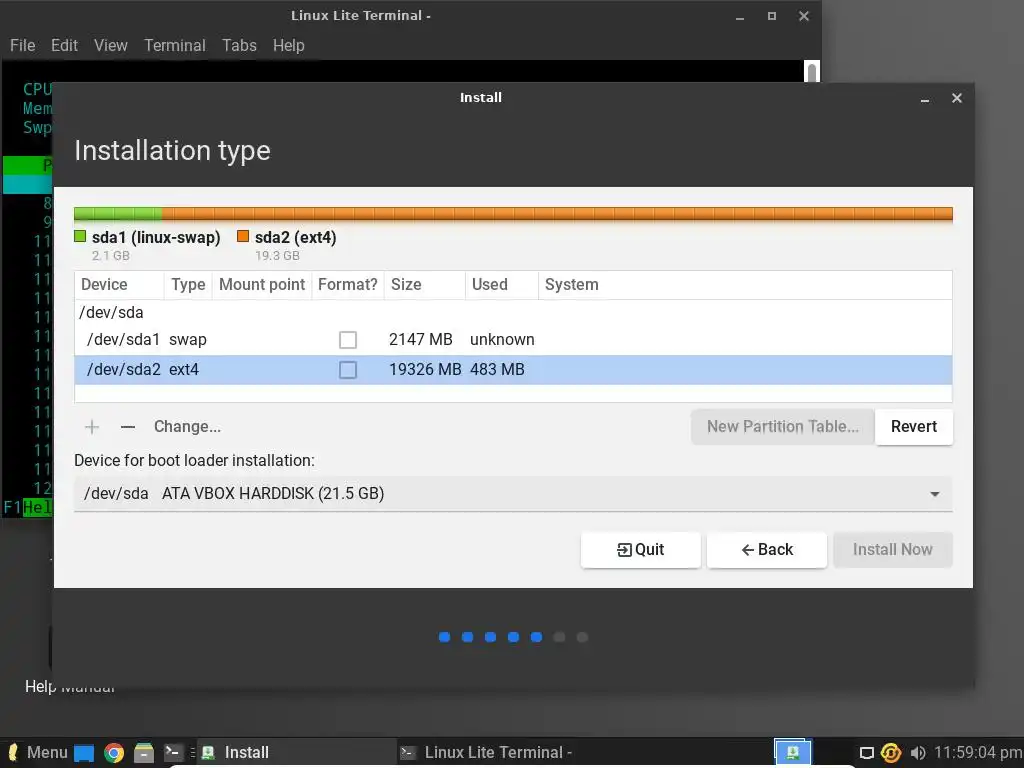Image resolution: width=1024 pixels, height=768 pixels.
Task: Click the Type column header
Action: point(188,285)
